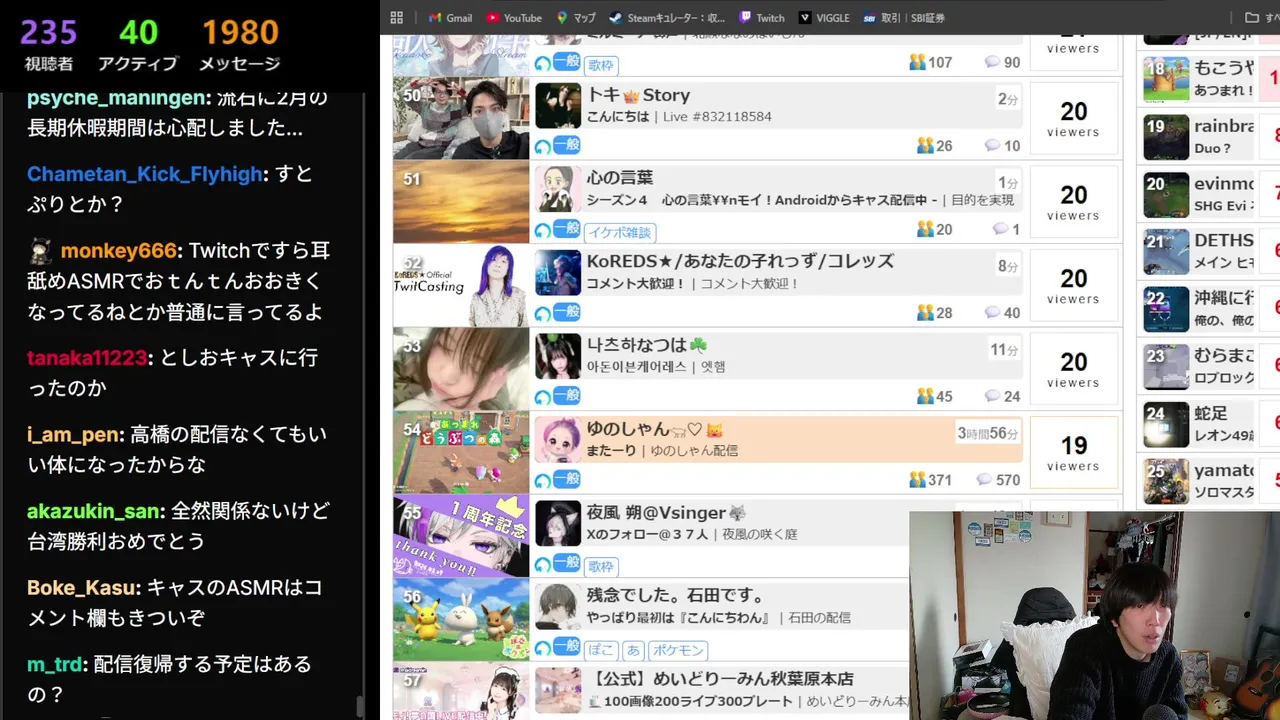Viewport: 1280px width, 720px height.
Task: Open the YouTube bookmark
Action: [x=514, y=17]
